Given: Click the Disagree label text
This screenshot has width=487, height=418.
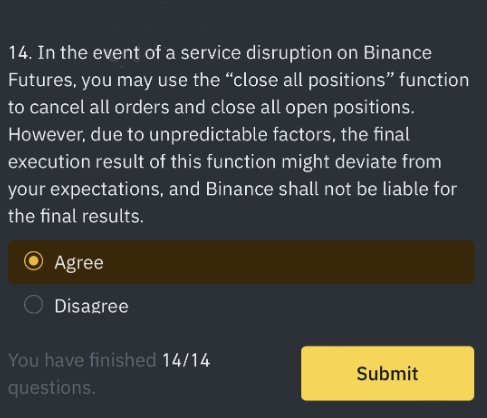Looking at the screenshot, I should point(91,306).
